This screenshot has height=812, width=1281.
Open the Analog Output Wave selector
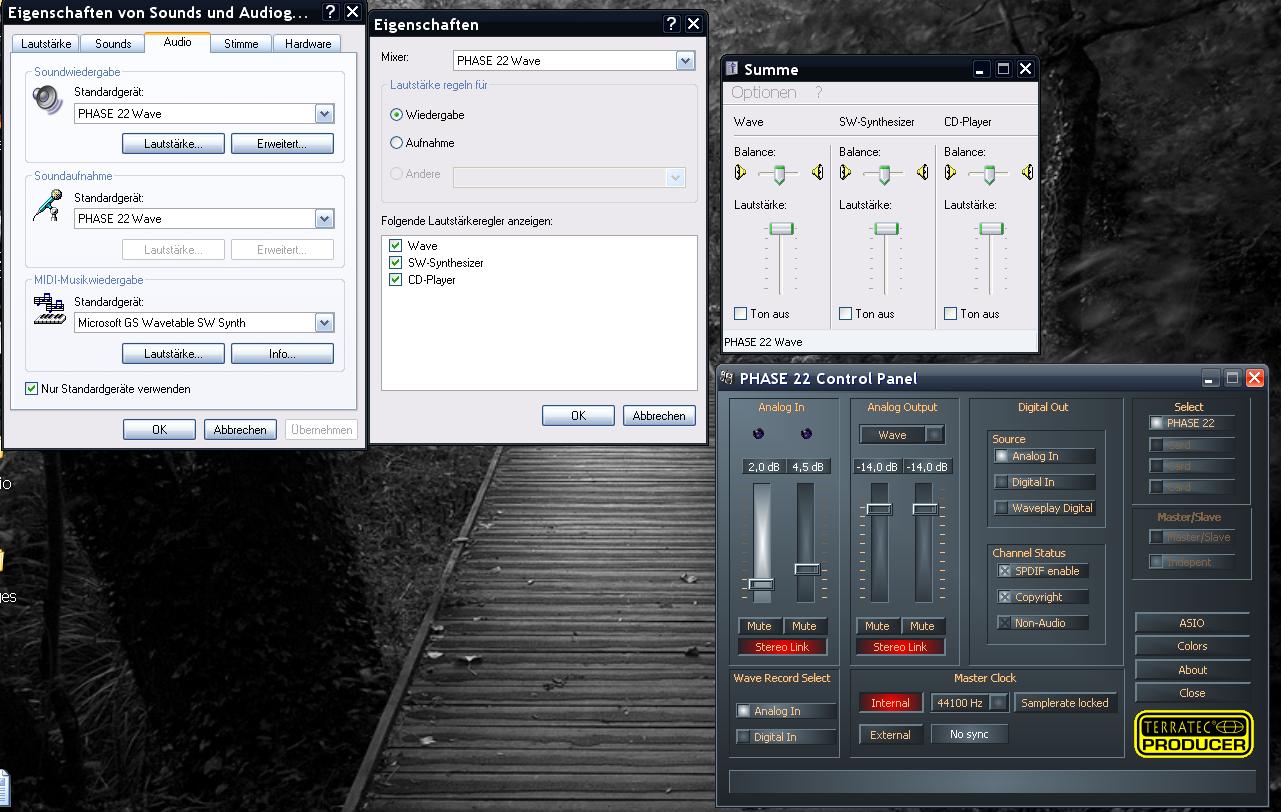902,435
